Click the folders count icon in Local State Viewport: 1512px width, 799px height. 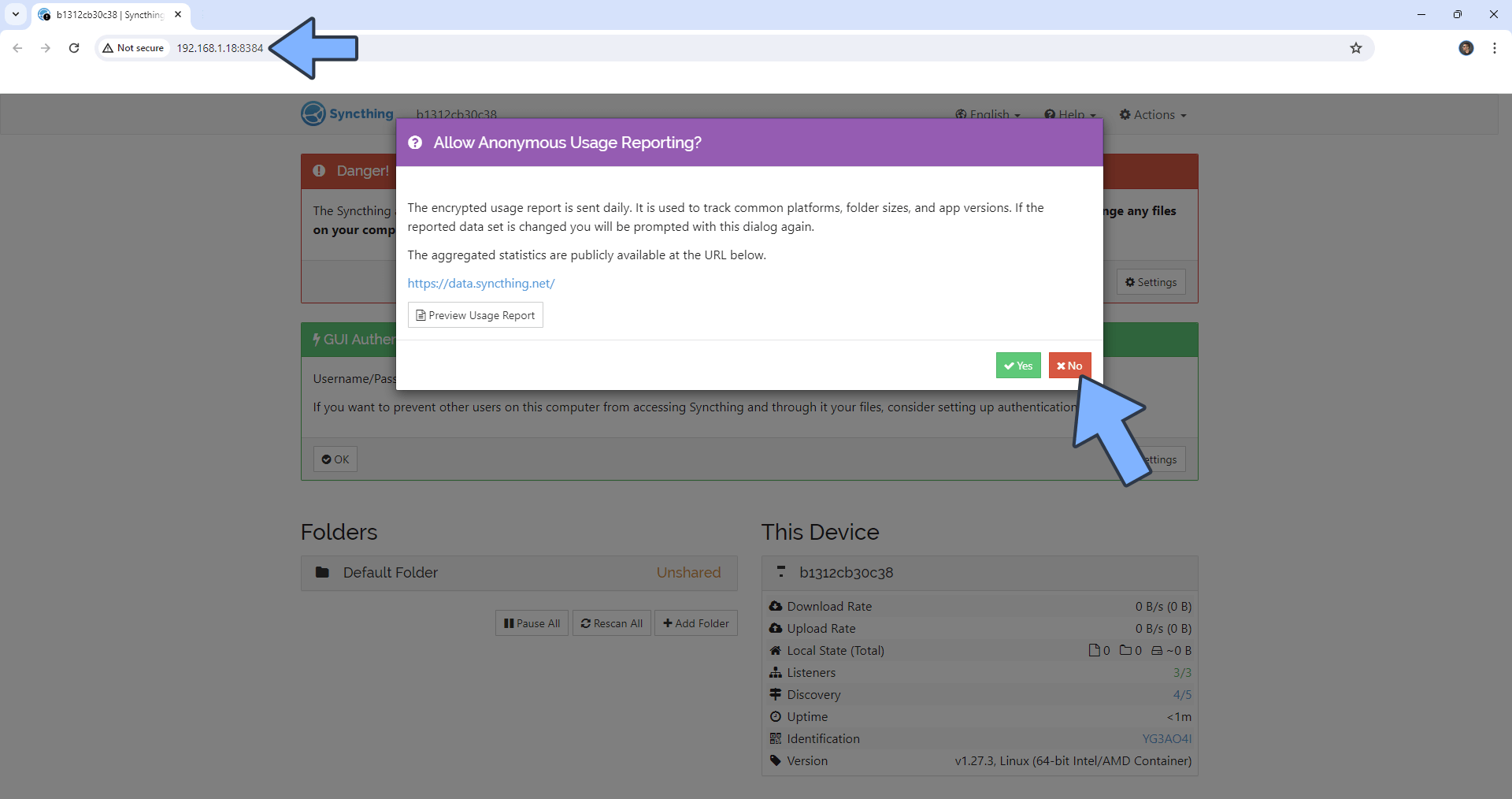(1125, 650)
